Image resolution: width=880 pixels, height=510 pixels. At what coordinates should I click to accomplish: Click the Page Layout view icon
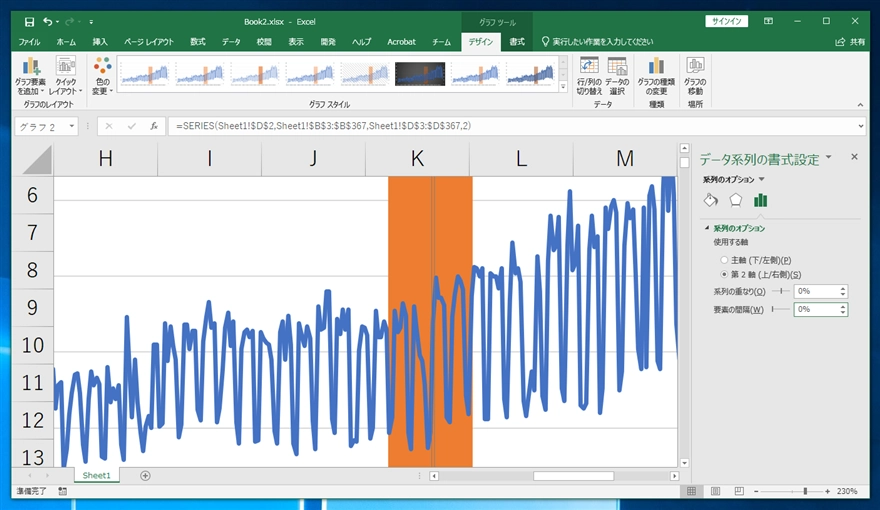click(716, 491)
